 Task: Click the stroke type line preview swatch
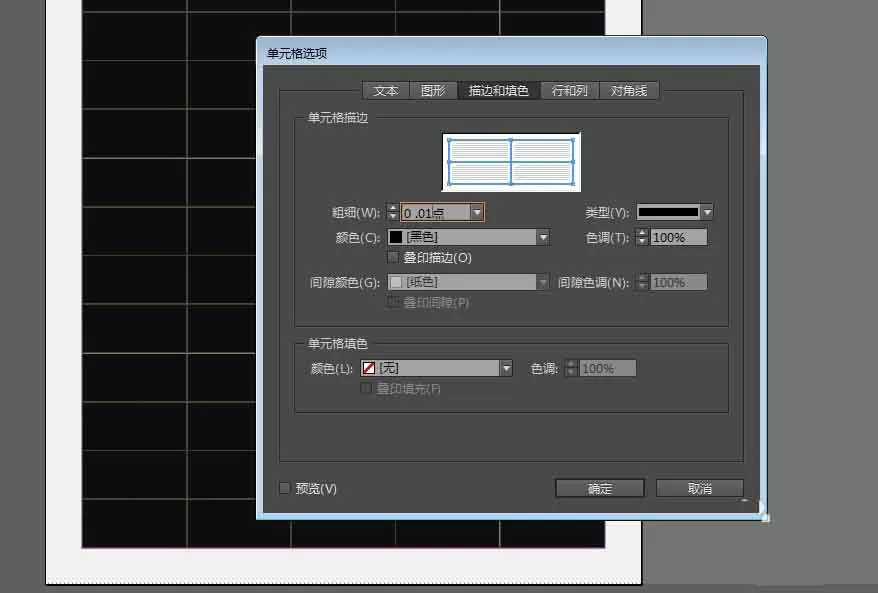tap(668, 212)
